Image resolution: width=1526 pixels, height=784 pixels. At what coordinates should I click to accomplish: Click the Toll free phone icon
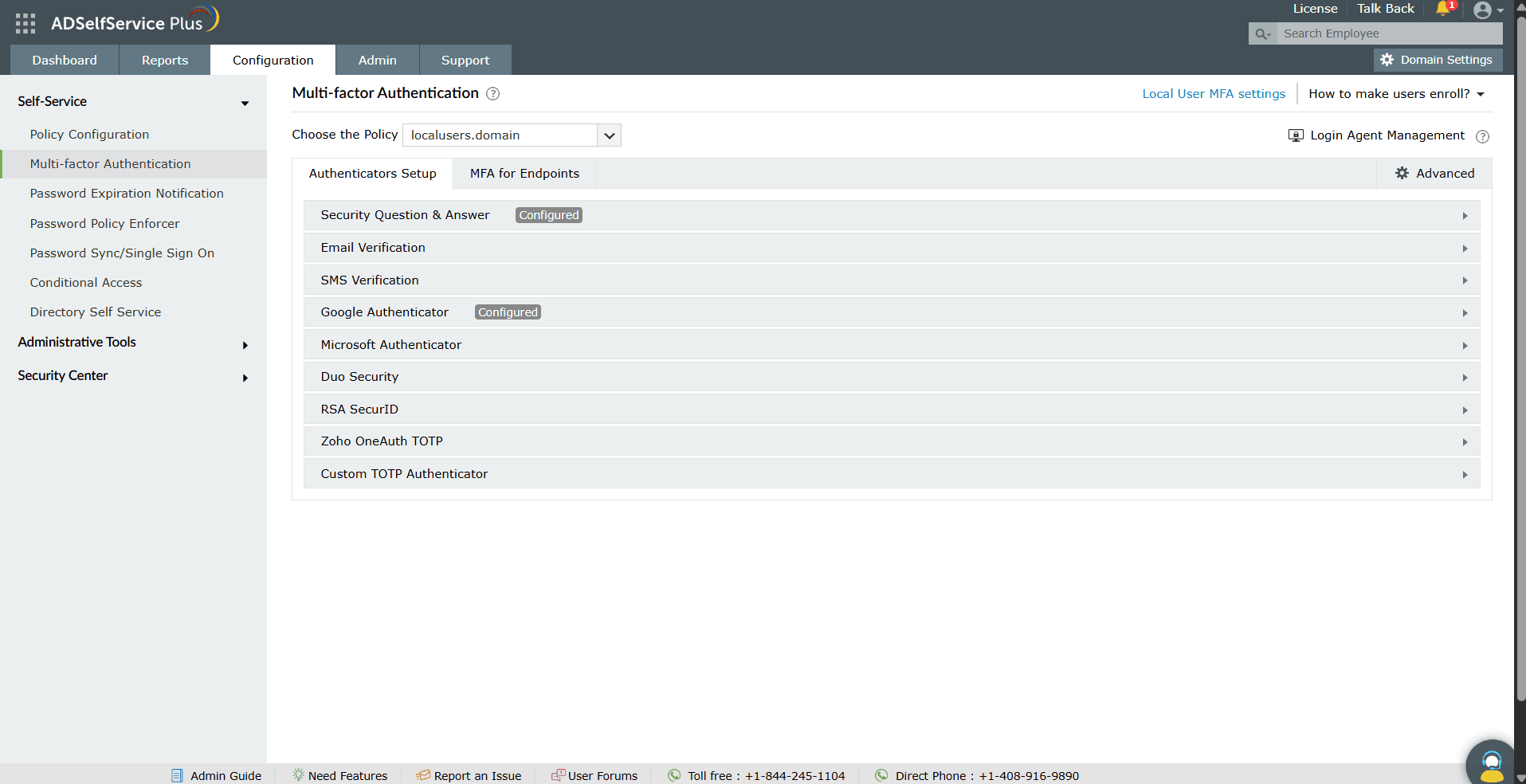point(674,775)
